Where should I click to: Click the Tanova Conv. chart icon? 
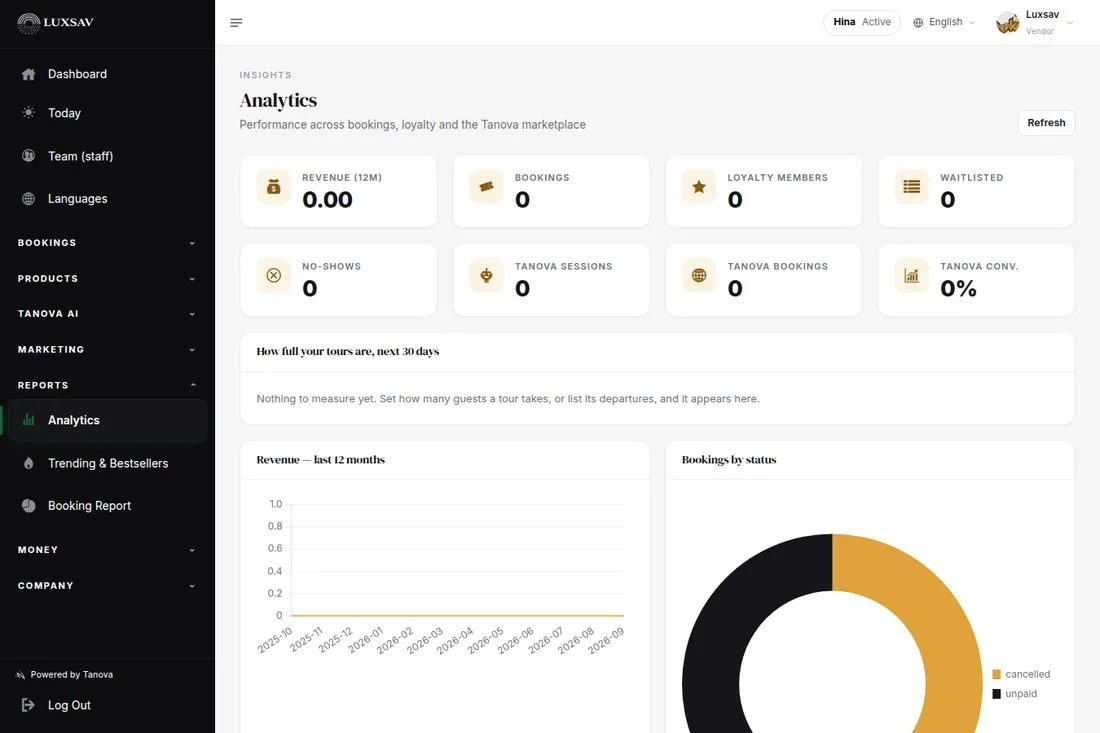tap(911, 276)
